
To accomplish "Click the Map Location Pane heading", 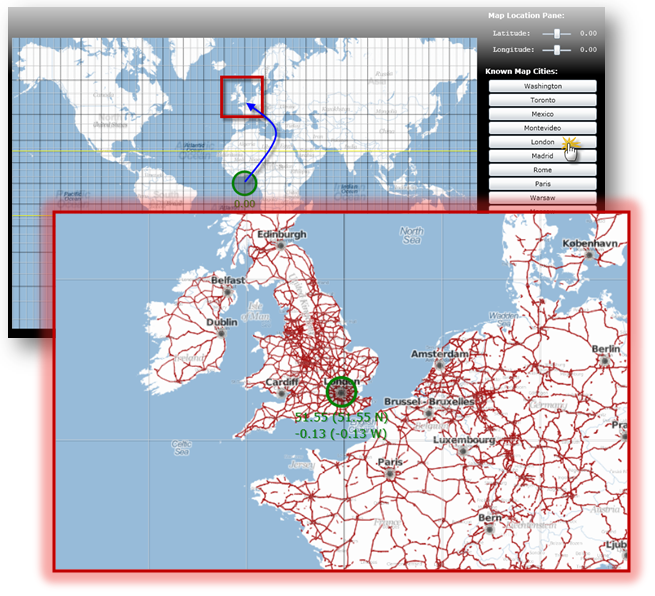I will pyautogui.click(x=526, y=15).
